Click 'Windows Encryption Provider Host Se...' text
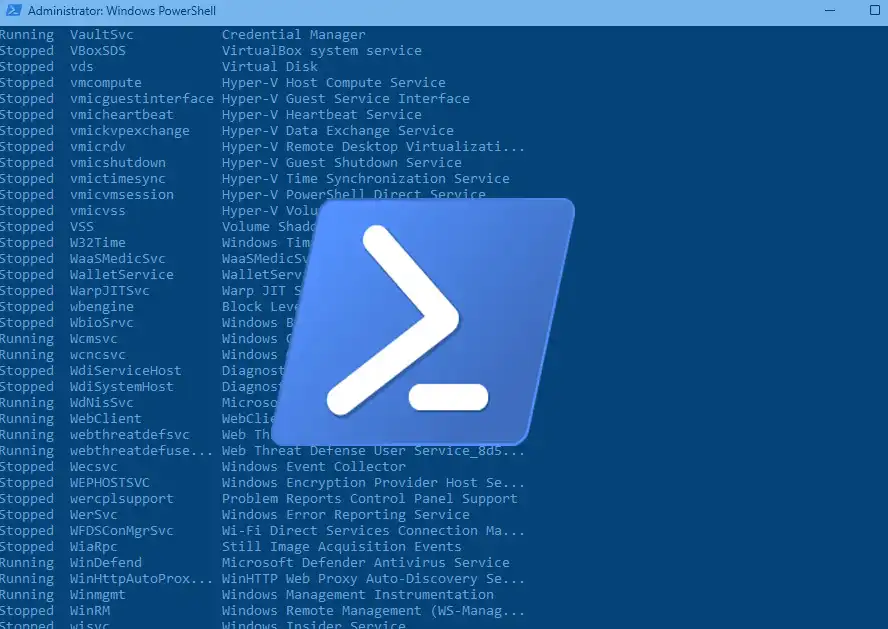The height and width of the screenshot is (629, 888). pos(373,483)
